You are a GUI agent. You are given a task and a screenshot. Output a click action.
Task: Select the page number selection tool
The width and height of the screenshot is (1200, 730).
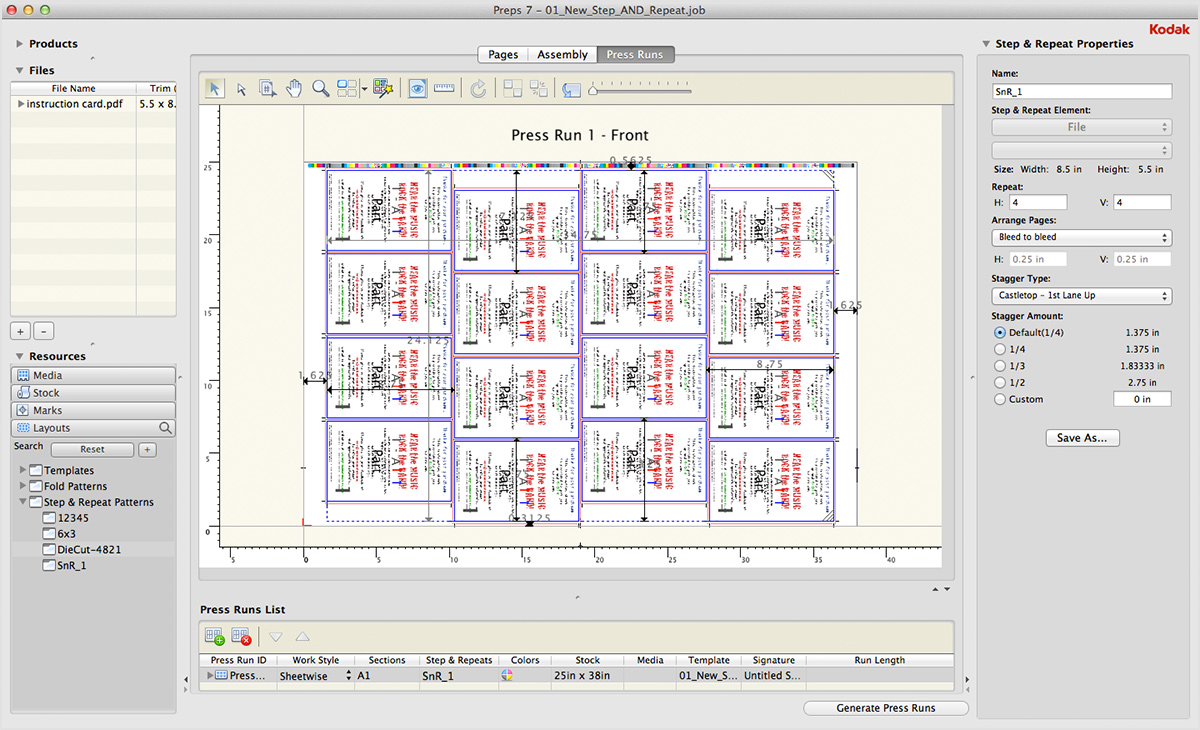268,89
